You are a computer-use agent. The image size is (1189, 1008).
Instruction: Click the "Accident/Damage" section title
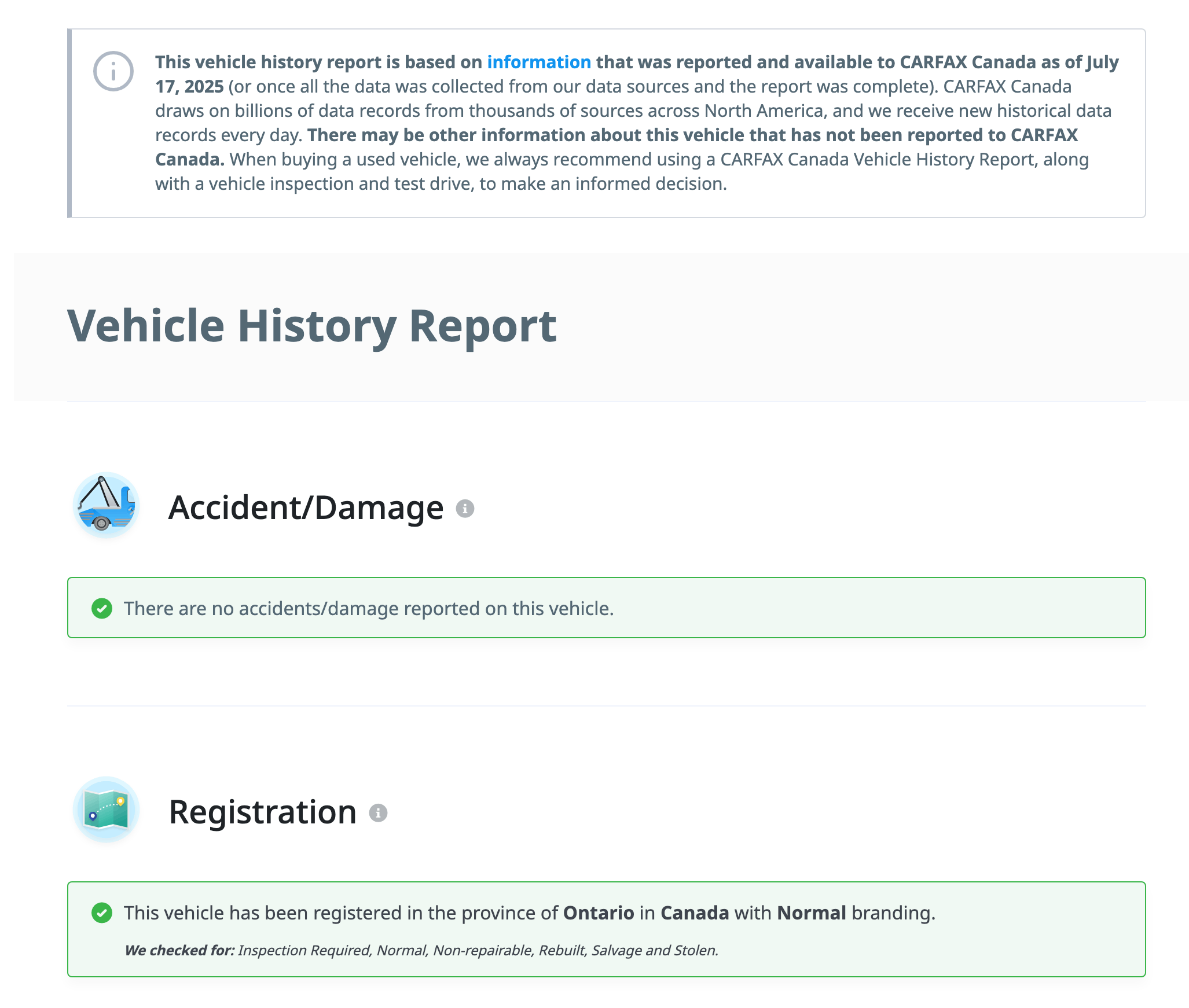pos(306,507)
